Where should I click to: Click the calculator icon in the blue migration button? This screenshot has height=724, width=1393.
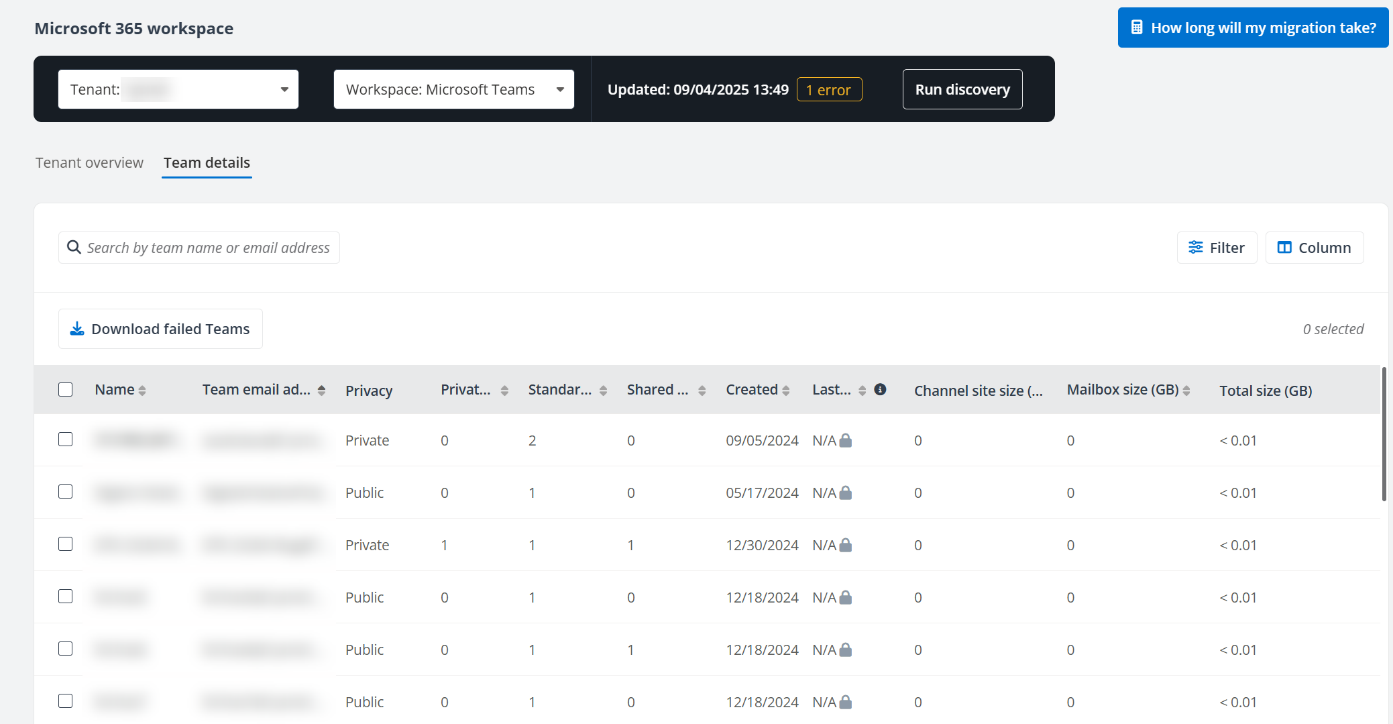click(1137, 27)
